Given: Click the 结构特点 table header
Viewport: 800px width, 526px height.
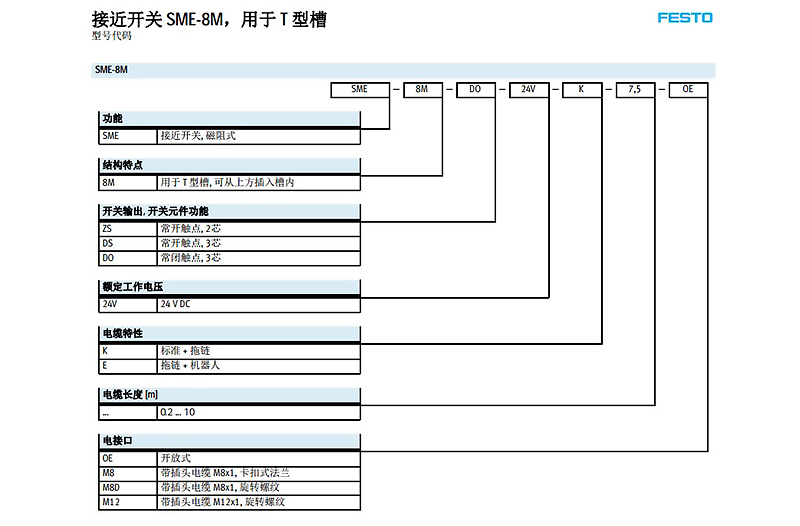Looking at the screenshot, I should [230, 165].
